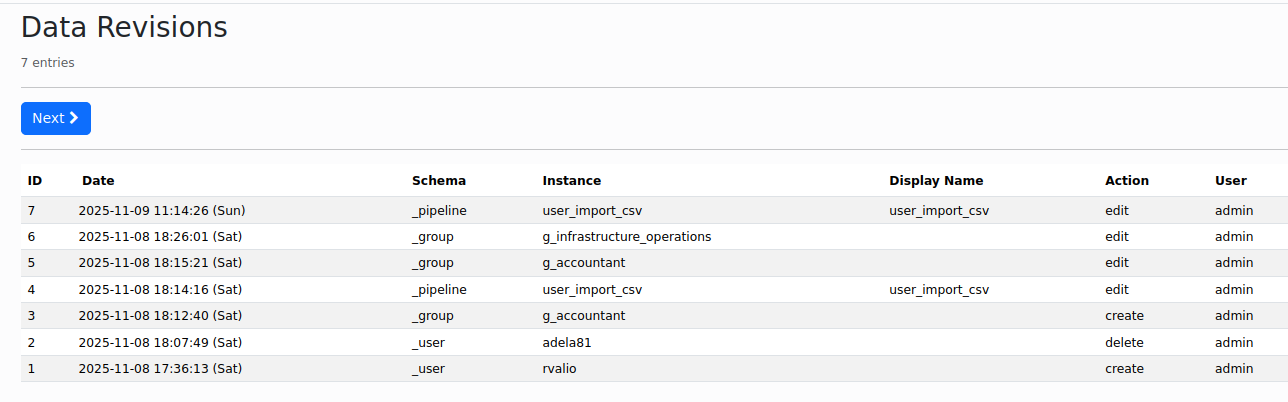Image resolution: width=1288 pixels, height=402 pixels.
Task: Select the g_infrastructure_operations instance cell
Action: pos(627,237)
